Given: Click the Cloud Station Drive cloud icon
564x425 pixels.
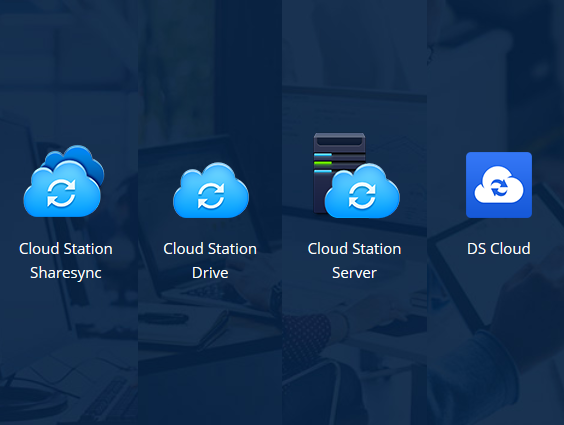Looking at the screenshot, I should tap(211, 190).
